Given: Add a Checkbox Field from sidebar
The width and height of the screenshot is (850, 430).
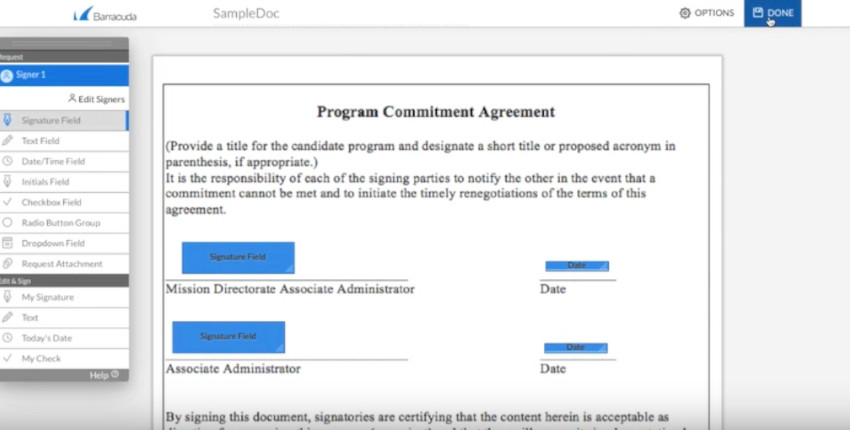Looking at the screenshot, I should point(51,202).
